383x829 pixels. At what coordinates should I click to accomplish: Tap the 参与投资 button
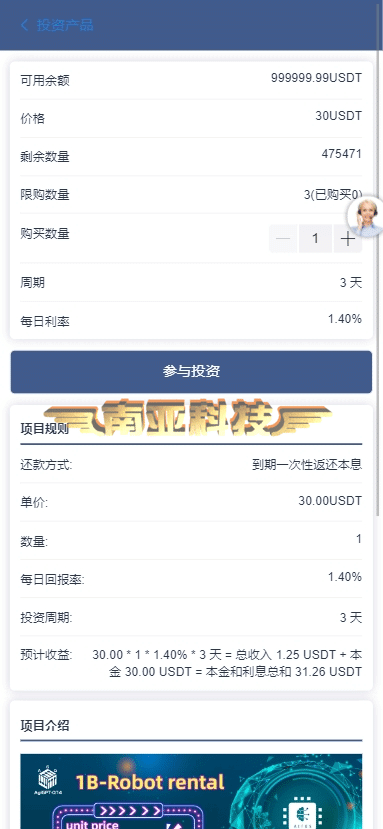pyautogui.click(x=192, y=372)
